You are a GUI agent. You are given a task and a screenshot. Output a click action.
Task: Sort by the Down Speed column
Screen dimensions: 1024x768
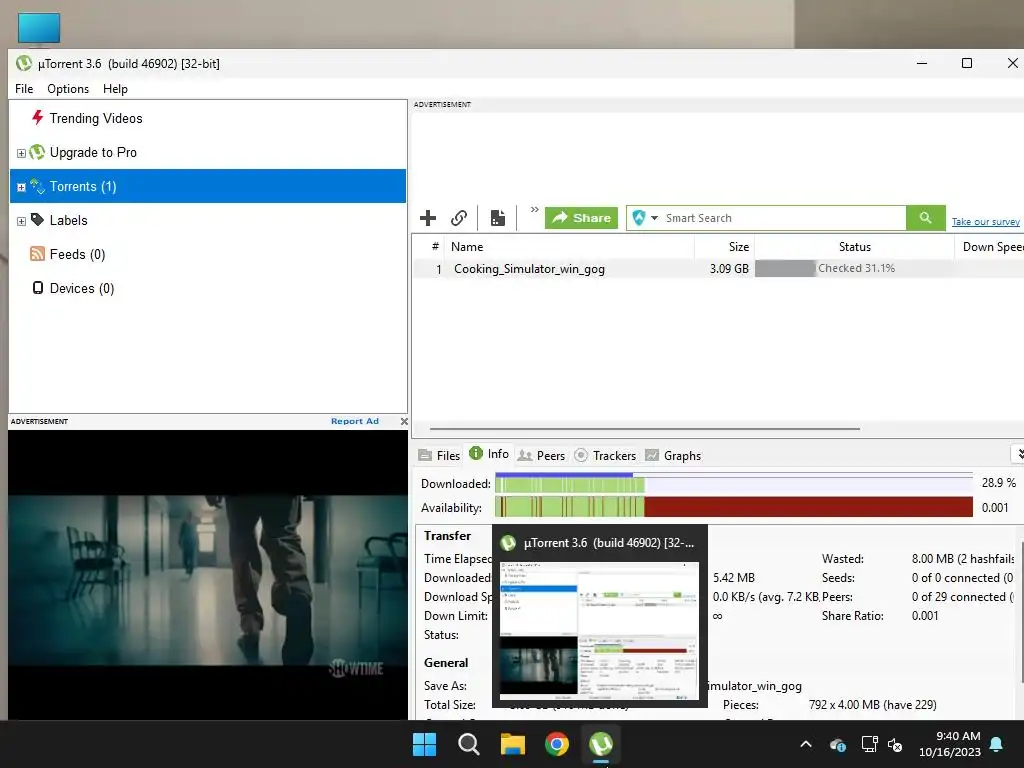[989, 247]
